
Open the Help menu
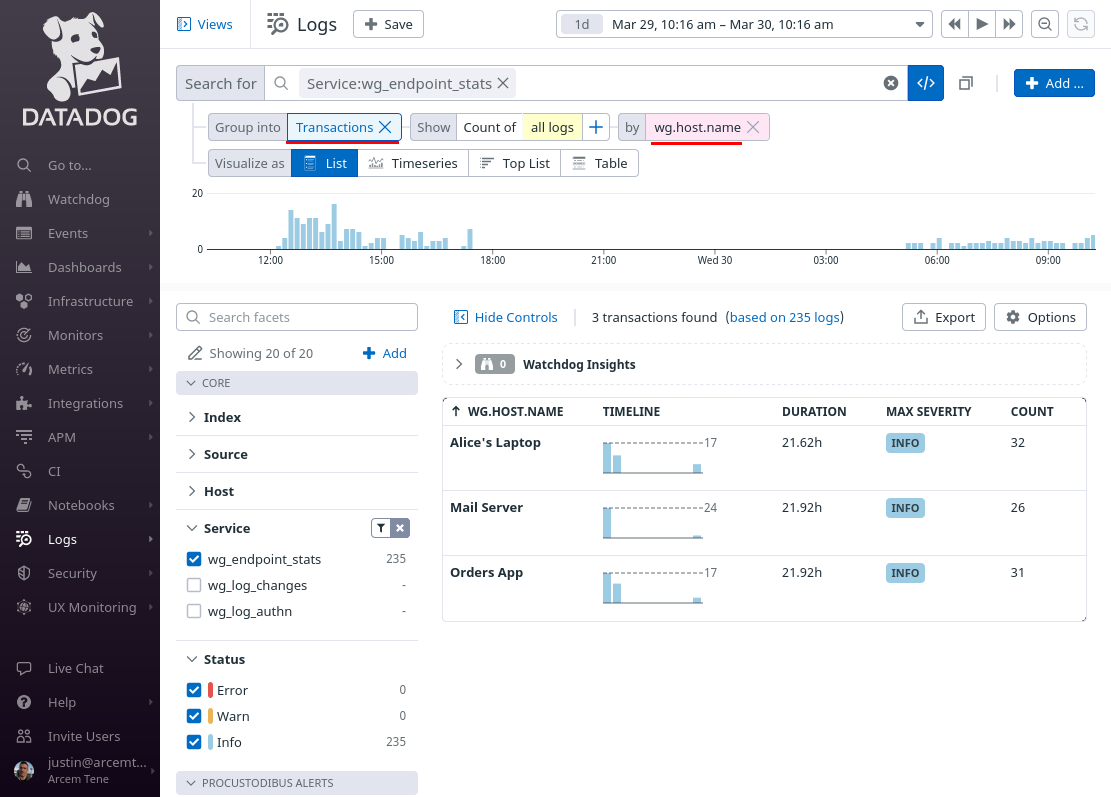[62, 702]
